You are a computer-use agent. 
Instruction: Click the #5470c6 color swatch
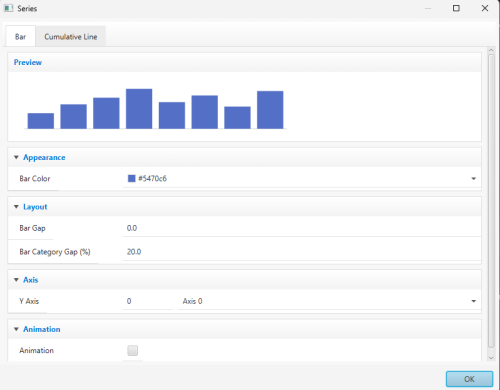132,178
